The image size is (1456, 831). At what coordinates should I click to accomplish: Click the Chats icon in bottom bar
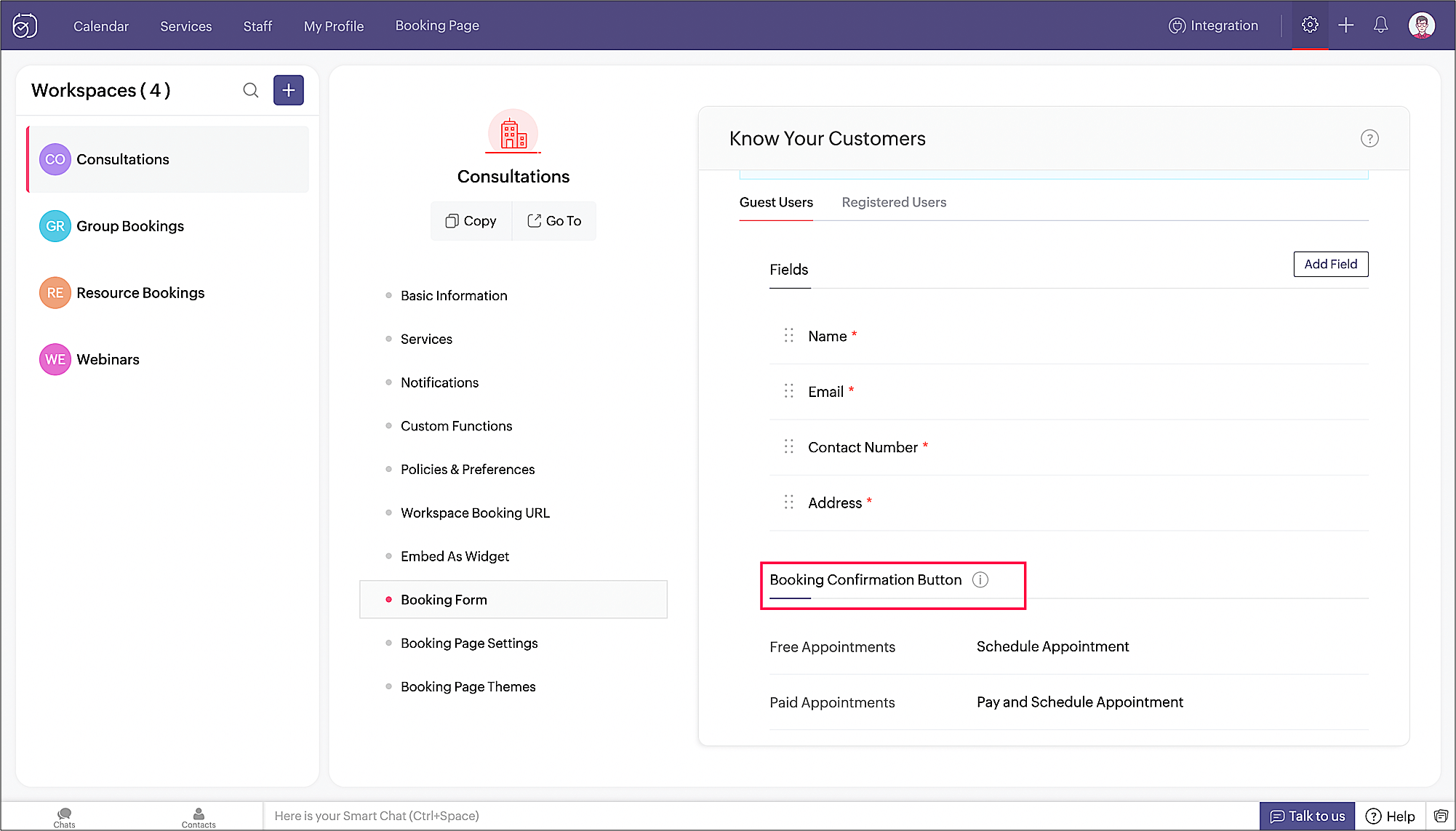(64, 816)
